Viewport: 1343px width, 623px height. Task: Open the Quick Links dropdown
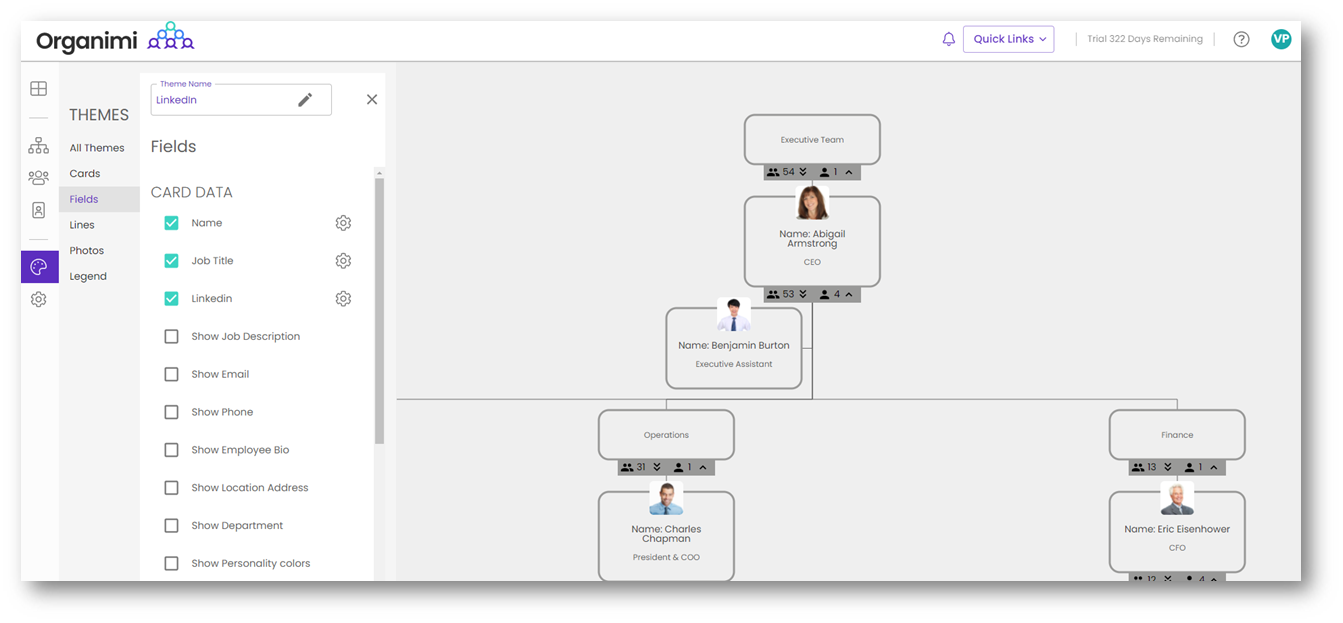click(x=1008, y=39)
